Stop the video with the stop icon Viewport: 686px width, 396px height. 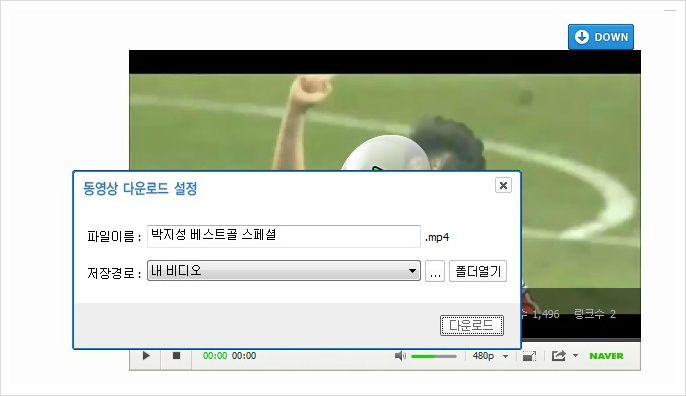(x=176, y=356)
